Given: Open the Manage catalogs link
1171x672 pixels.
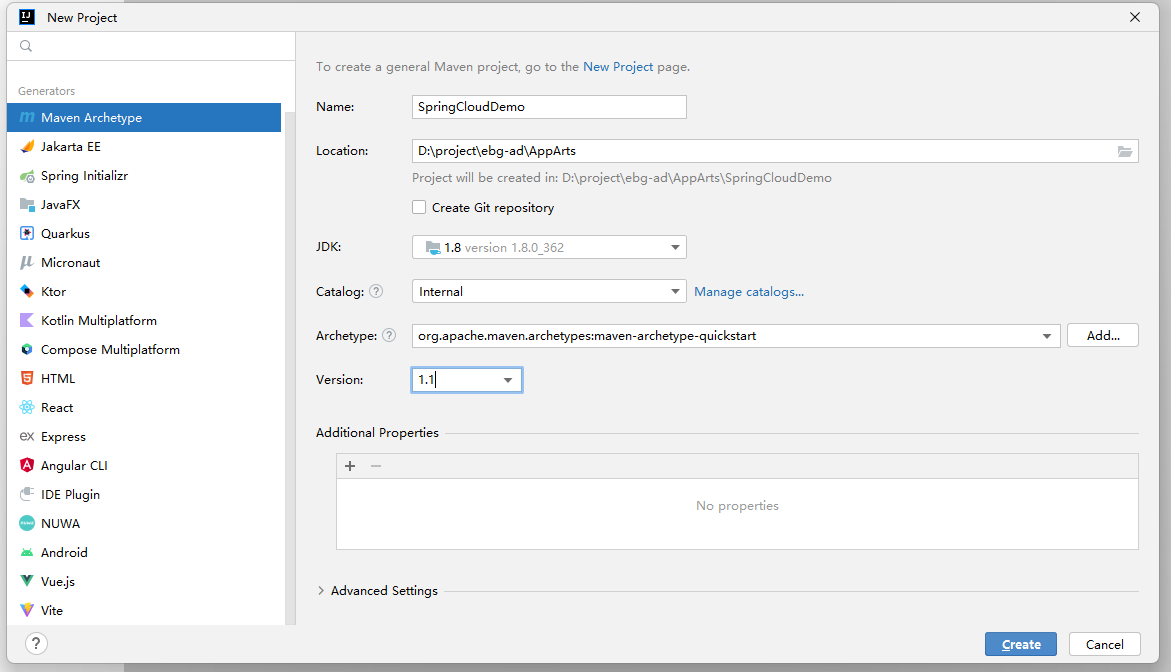Looking at the screenshot, I should [x=749, y=292].
